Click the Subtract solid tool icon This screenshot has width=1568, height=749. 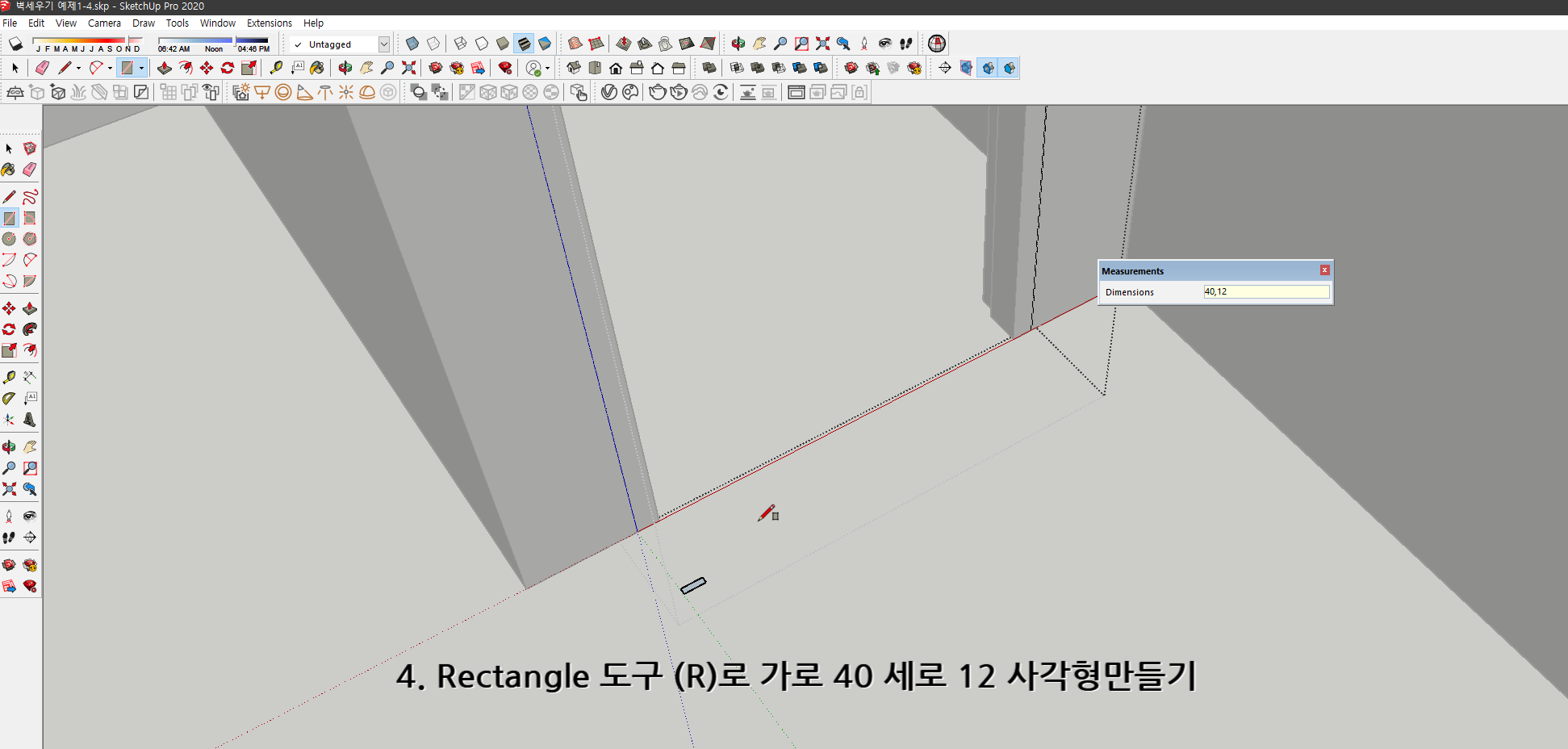(779, 68)
